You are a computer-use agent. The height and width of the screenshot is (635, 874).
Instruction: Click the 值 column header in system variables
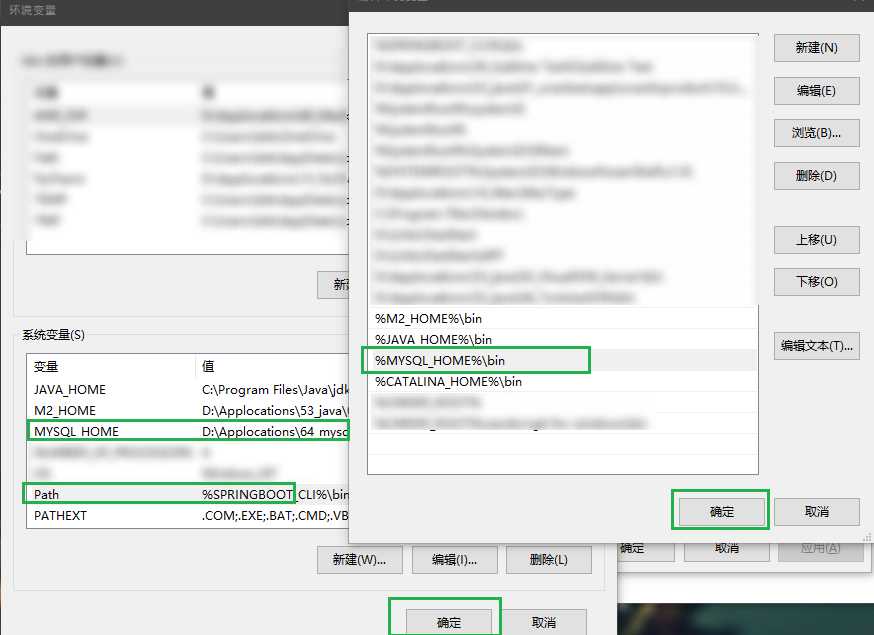(x=273, y=366)
